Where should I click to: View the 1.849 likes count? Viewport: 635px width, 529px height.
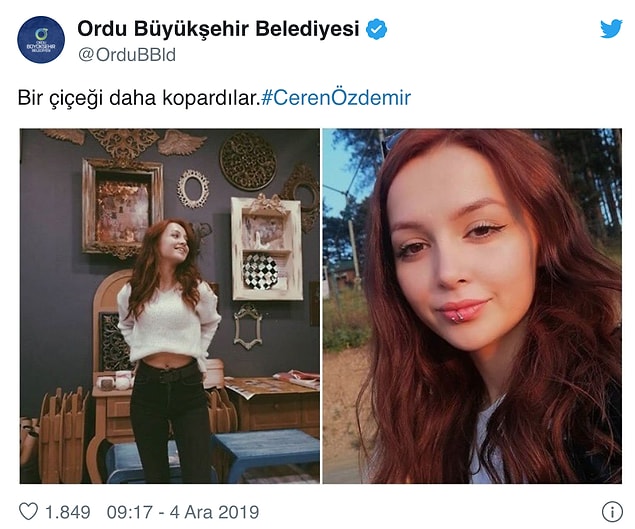click(x=68, y=512)
